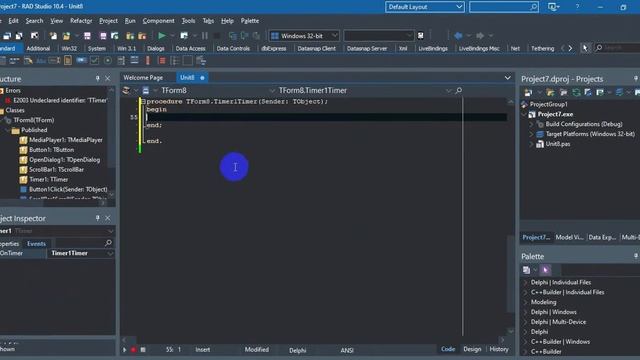Viewport: 640px width, 360px height.
Task: Select the Data Access component palette tab
Action: tap(190, 48)
